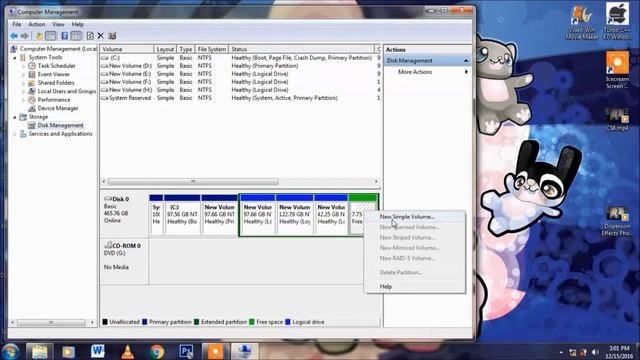
Task: Sort by the File System column header
Action: tap(212, 49)
